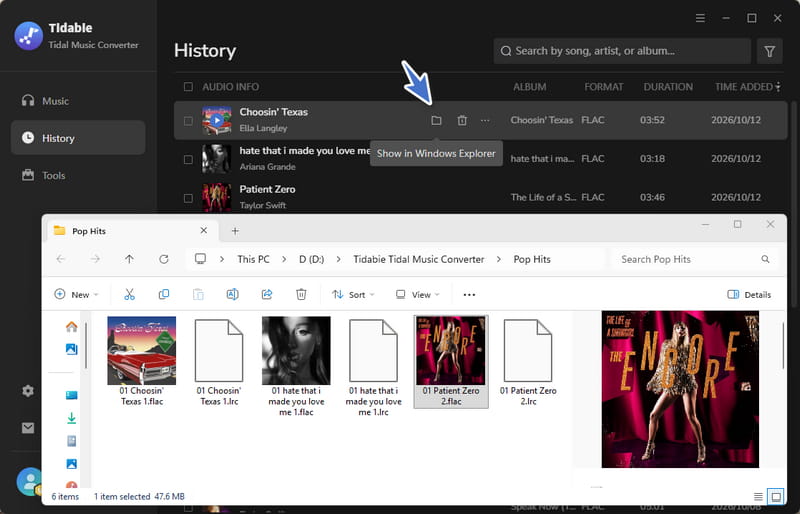Open the View dropdown in Explorer
This screenshot has width=800, height=514.
point(417,295)
